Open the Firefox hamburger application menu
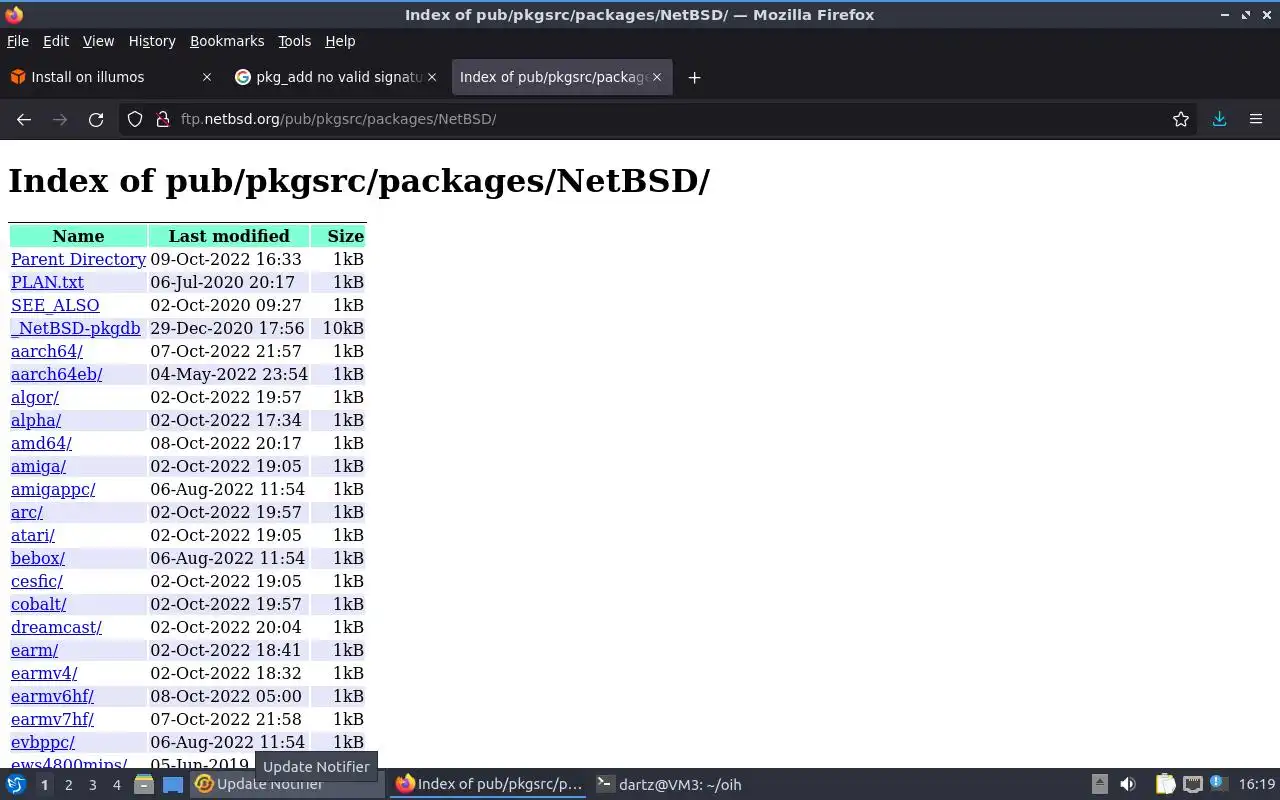 pyautogui.click(x=1256, y=119)
